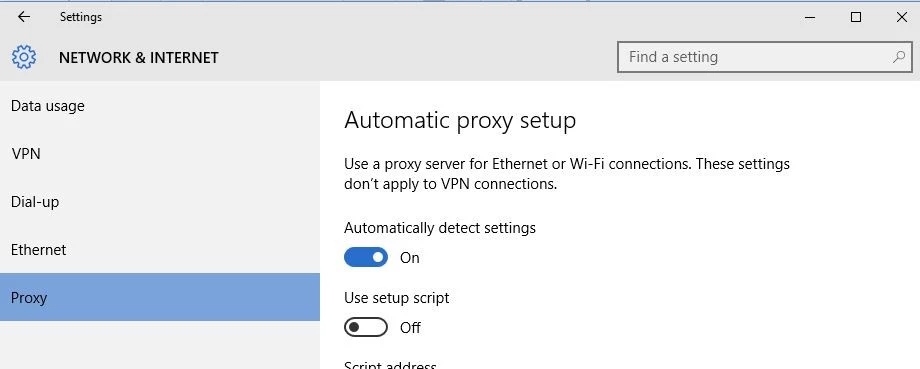Close the Settings window
Image resolution: width=920 pixels, height=369 pixels.
902,17
